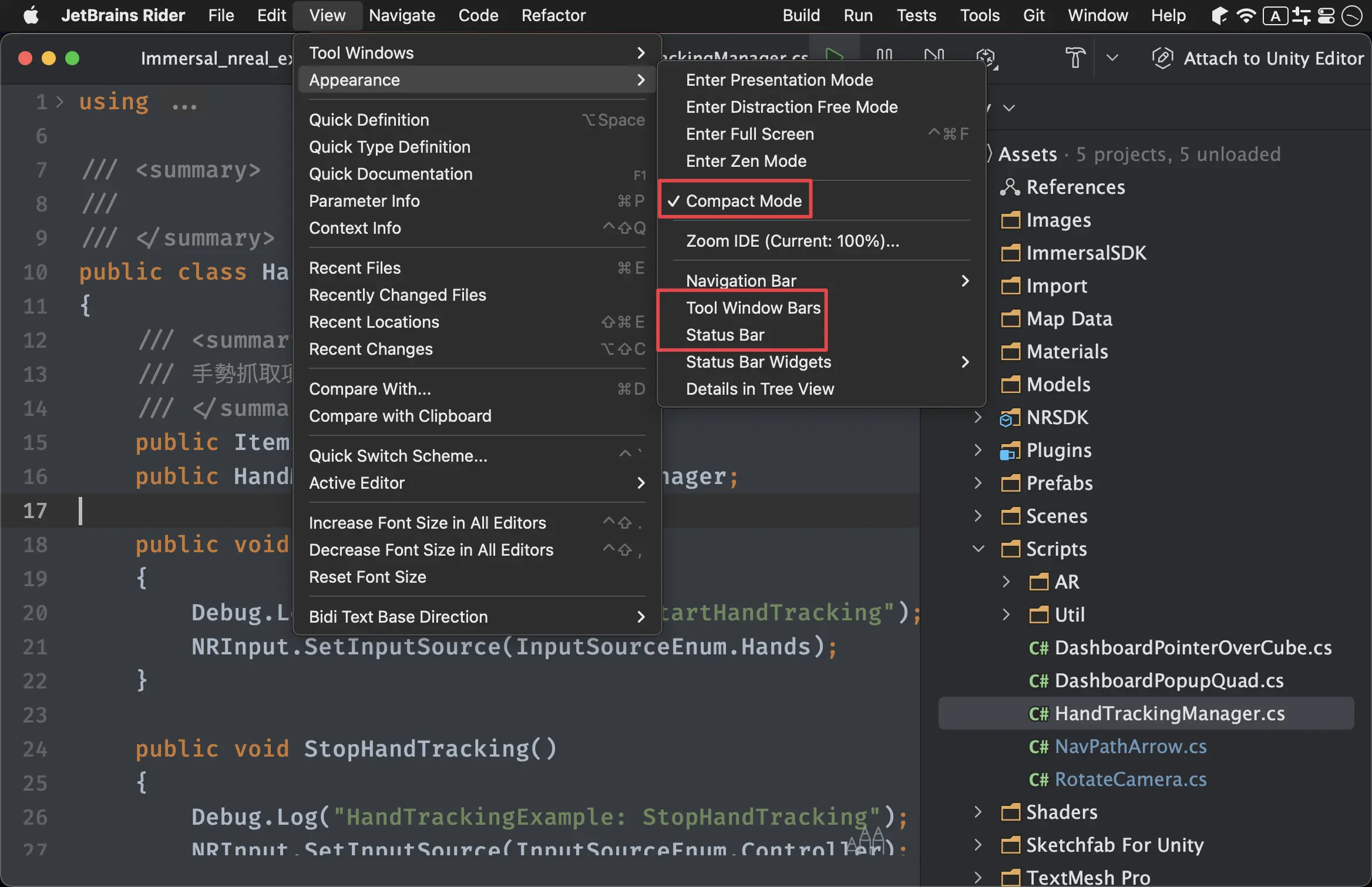This screenshot has height=887, width=1372.
Task: Open the Refactor menu
Action: click(553, 15)
